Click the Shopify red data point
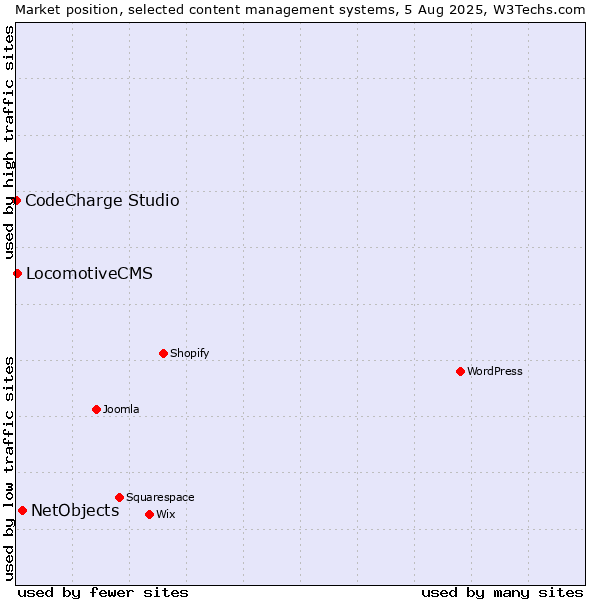The width and height of the screenshot is (600, 600). (163, 353)
